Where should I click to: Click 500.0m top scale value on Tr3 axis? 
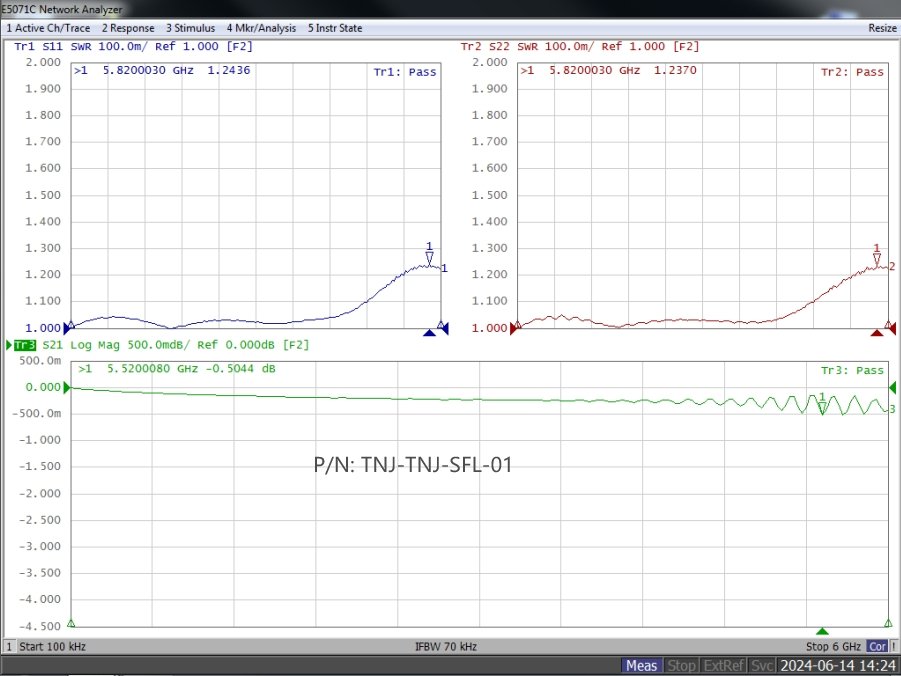click(x=40, y=360)
